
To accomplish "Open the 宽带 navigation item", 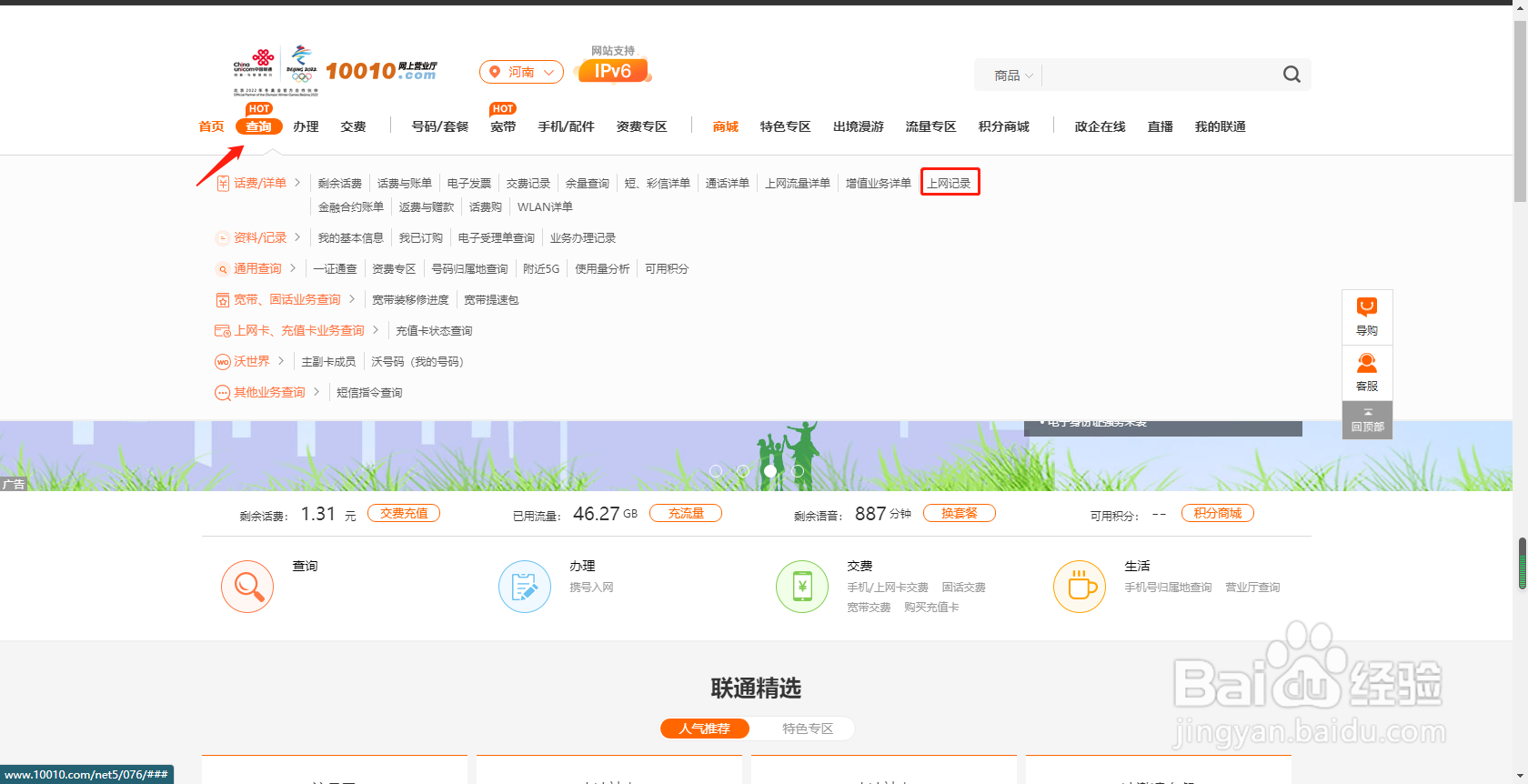I will tap(503, 126).
